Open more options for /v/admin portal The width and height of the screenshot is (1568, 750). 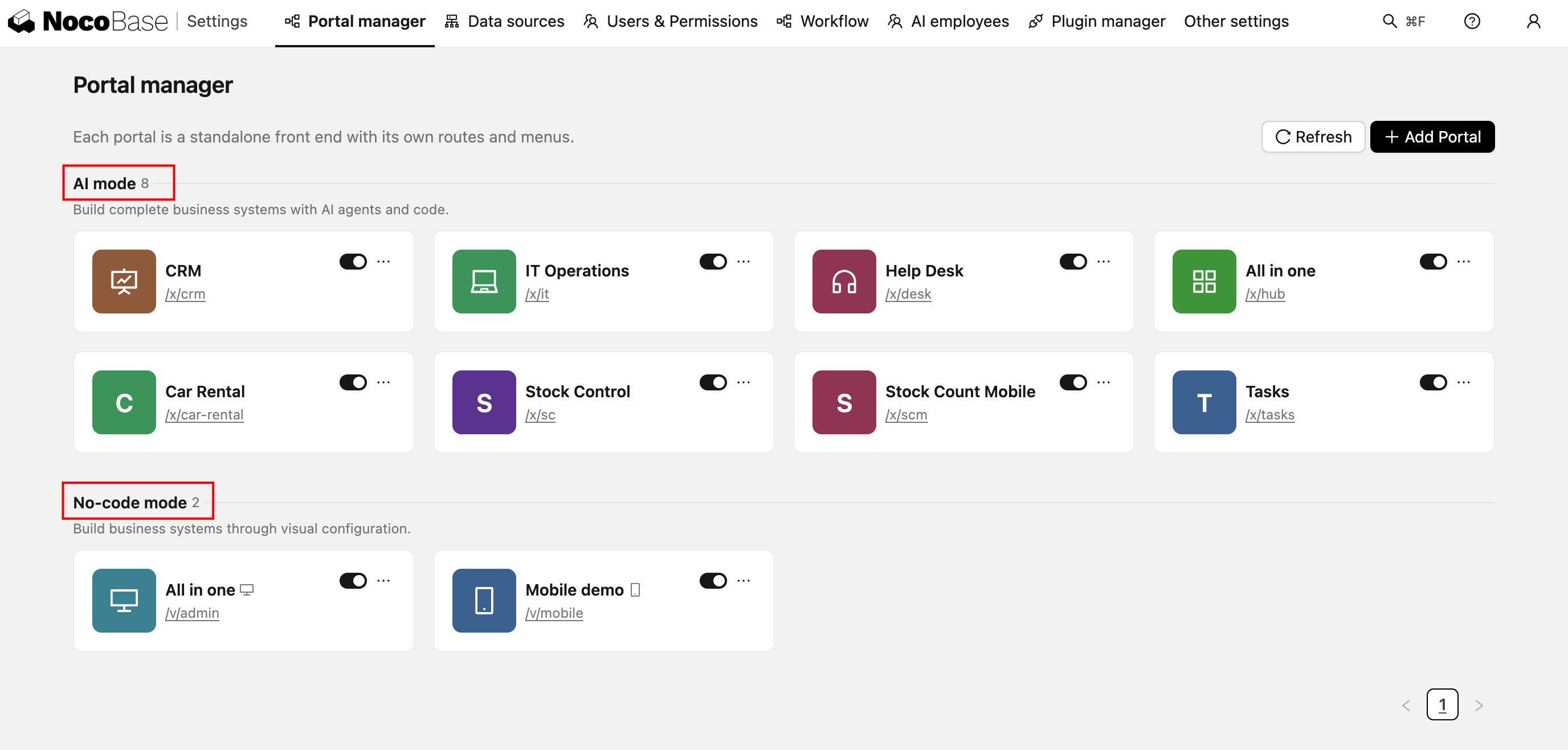tap(383, 581)
